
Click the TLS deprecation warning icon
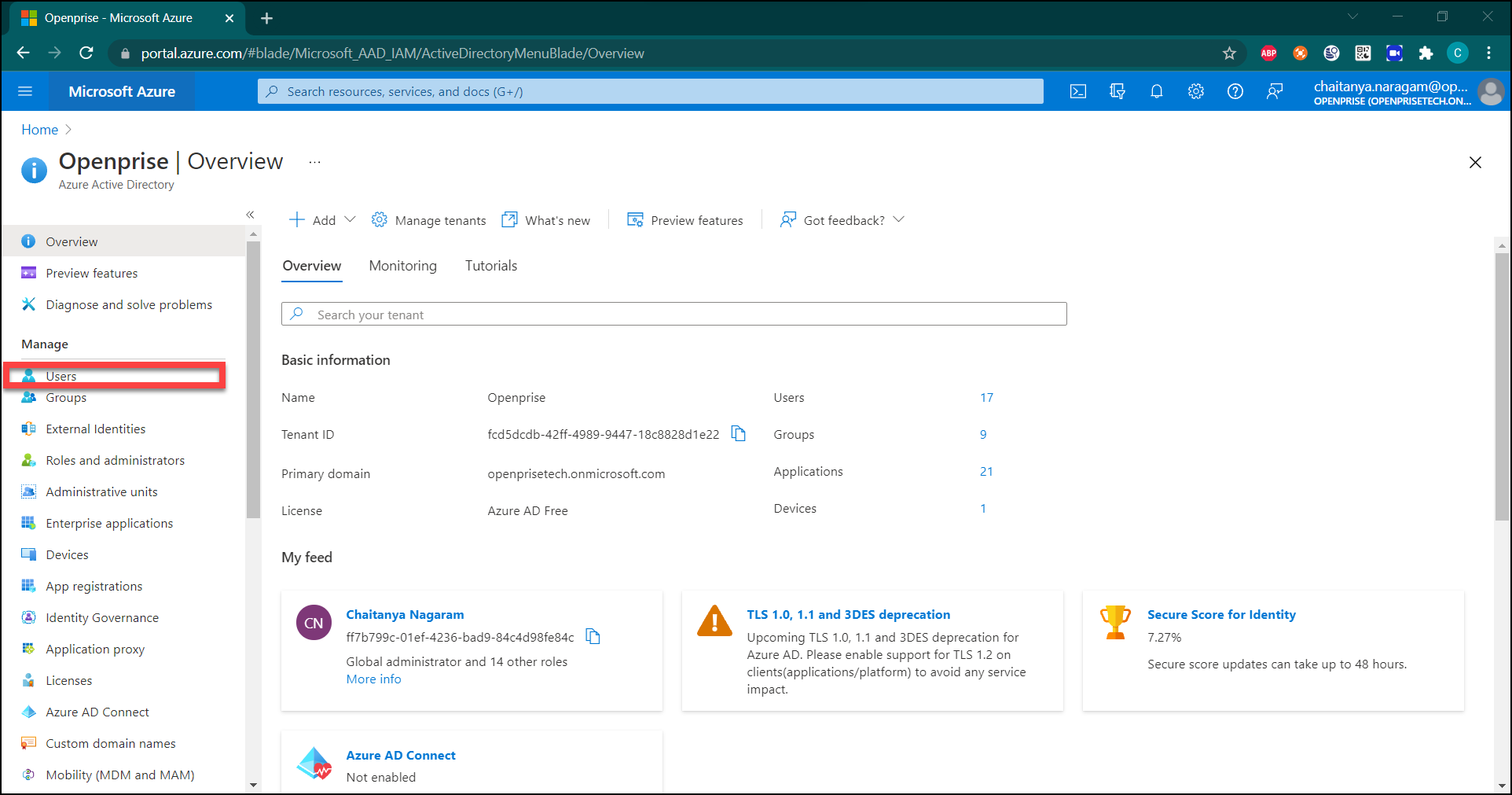[714, 621]
